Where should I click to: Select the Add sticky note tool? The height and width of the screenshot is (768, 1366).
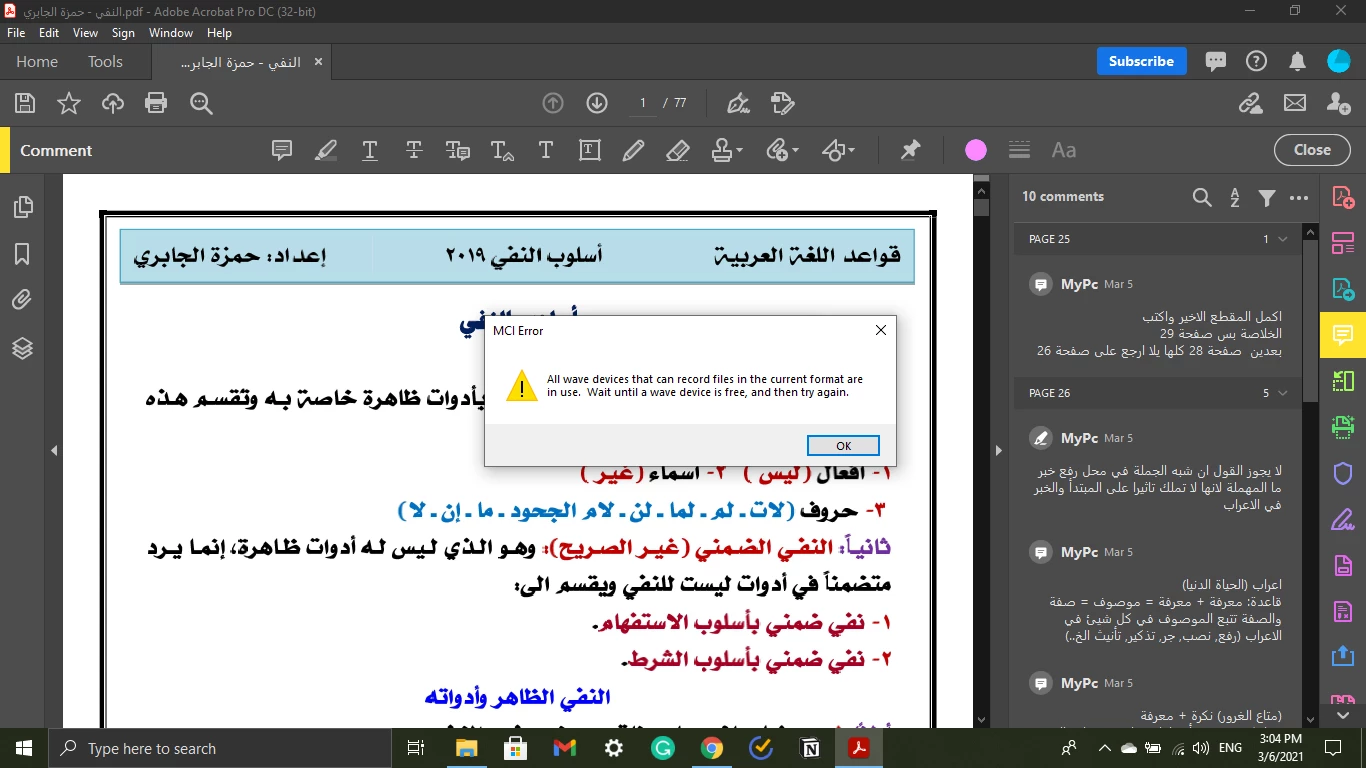(282, 150)
